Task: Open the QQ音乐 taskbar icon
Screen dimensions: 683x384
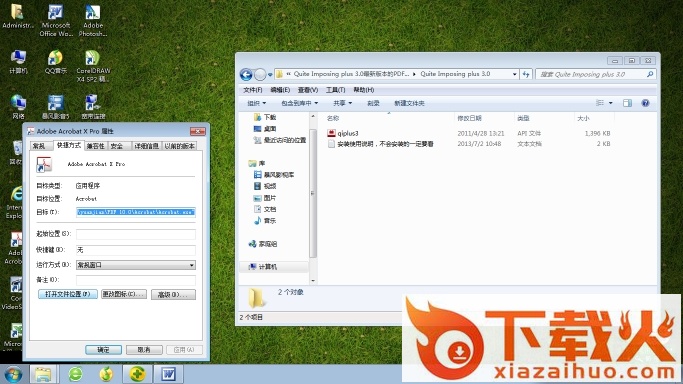Action: 106,374
